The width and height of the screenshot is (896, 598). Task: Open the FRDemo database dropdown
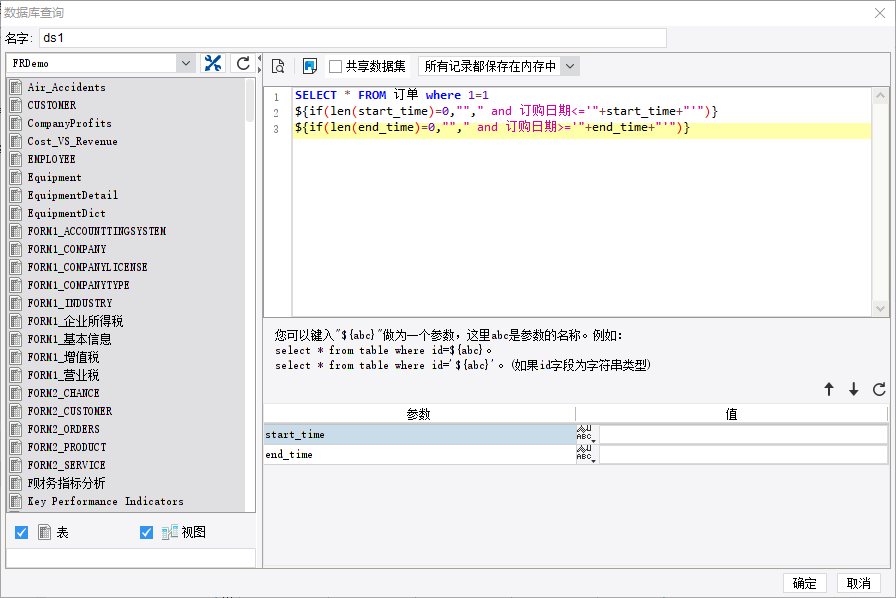(x=186, y=63)
